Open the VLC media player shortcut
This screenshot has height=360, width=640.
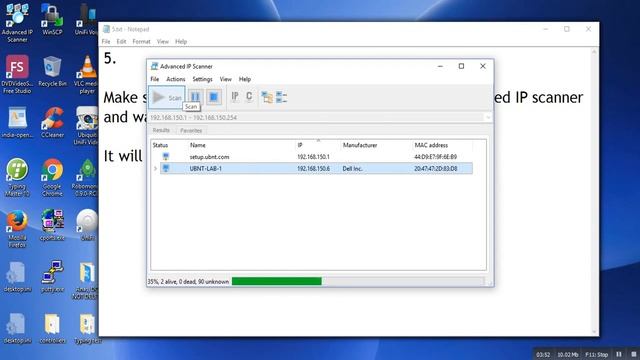click(87, 75)
